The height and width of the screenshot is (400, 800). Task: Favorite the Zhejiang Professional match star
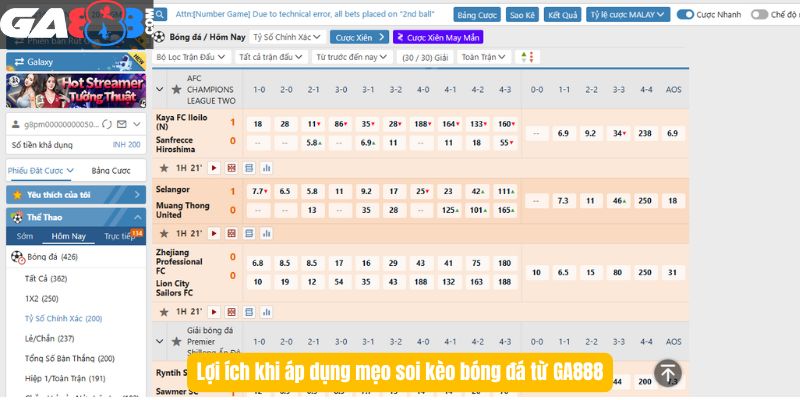pos(164,312)
